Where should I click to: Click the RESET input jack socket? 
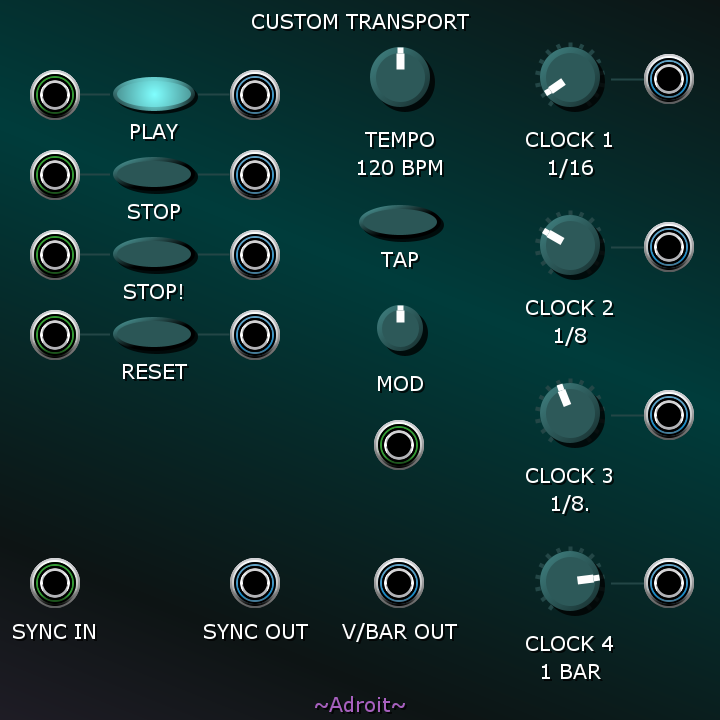(x=55, y=334)
